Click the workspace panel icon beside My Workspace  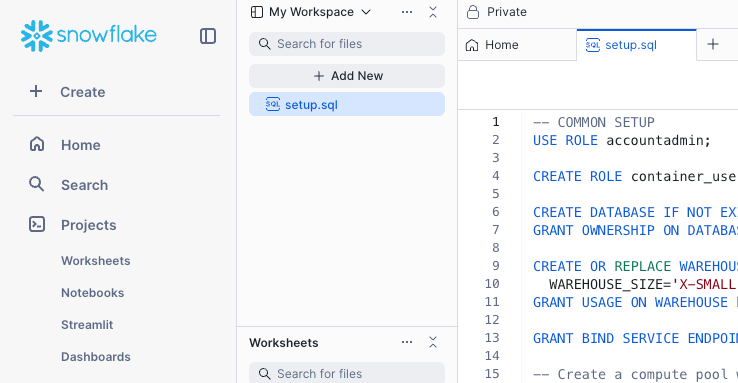tap(257, 12)
